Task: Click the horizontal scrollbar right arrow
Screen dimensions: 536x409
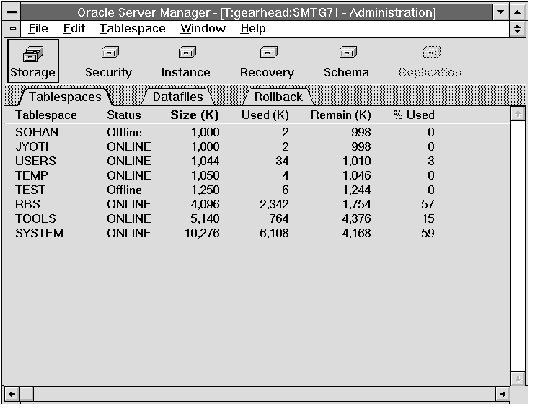Action: coord(502,395)
